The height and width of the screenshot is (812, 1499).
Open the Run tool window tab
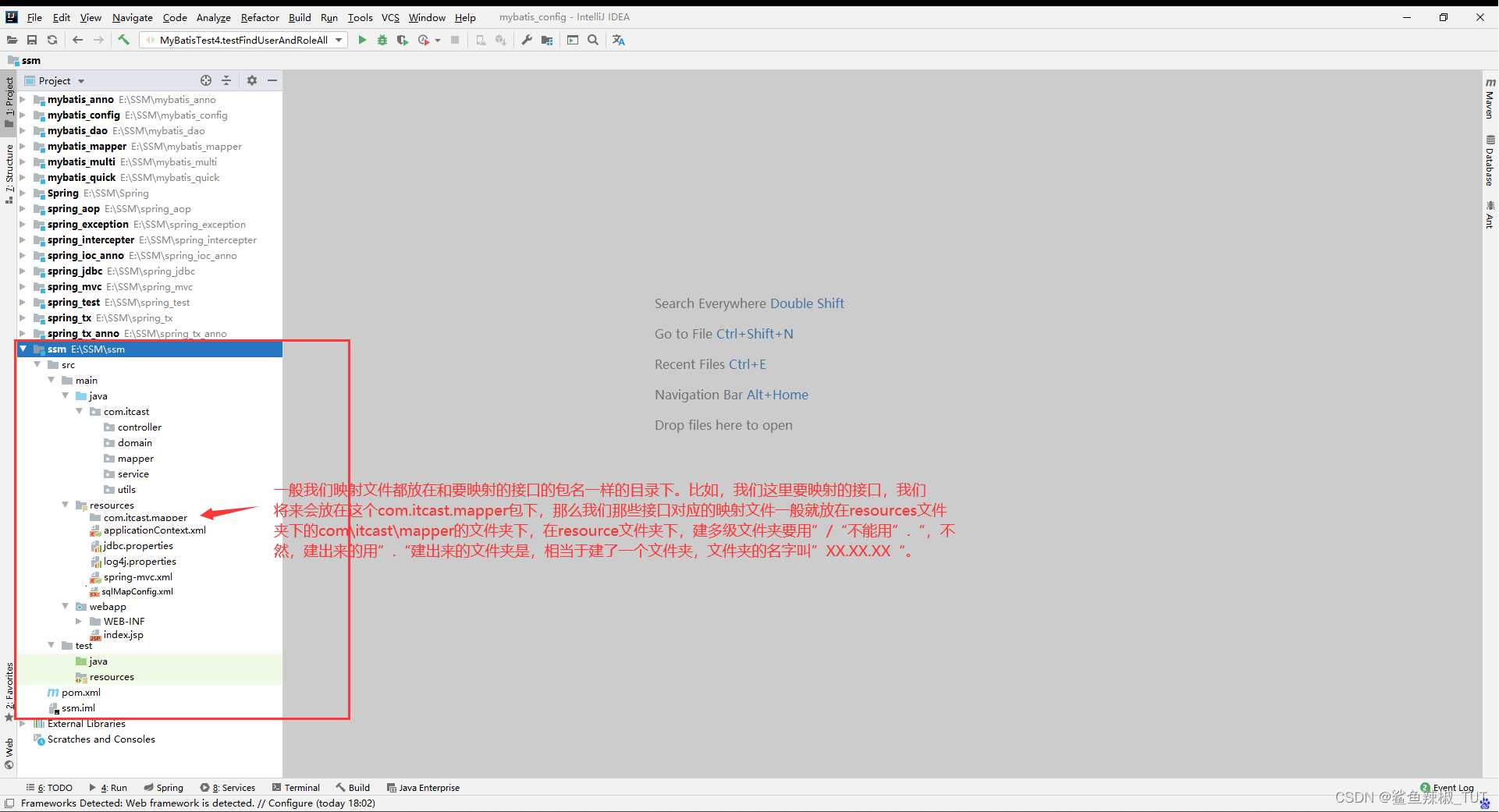point(108,788)
